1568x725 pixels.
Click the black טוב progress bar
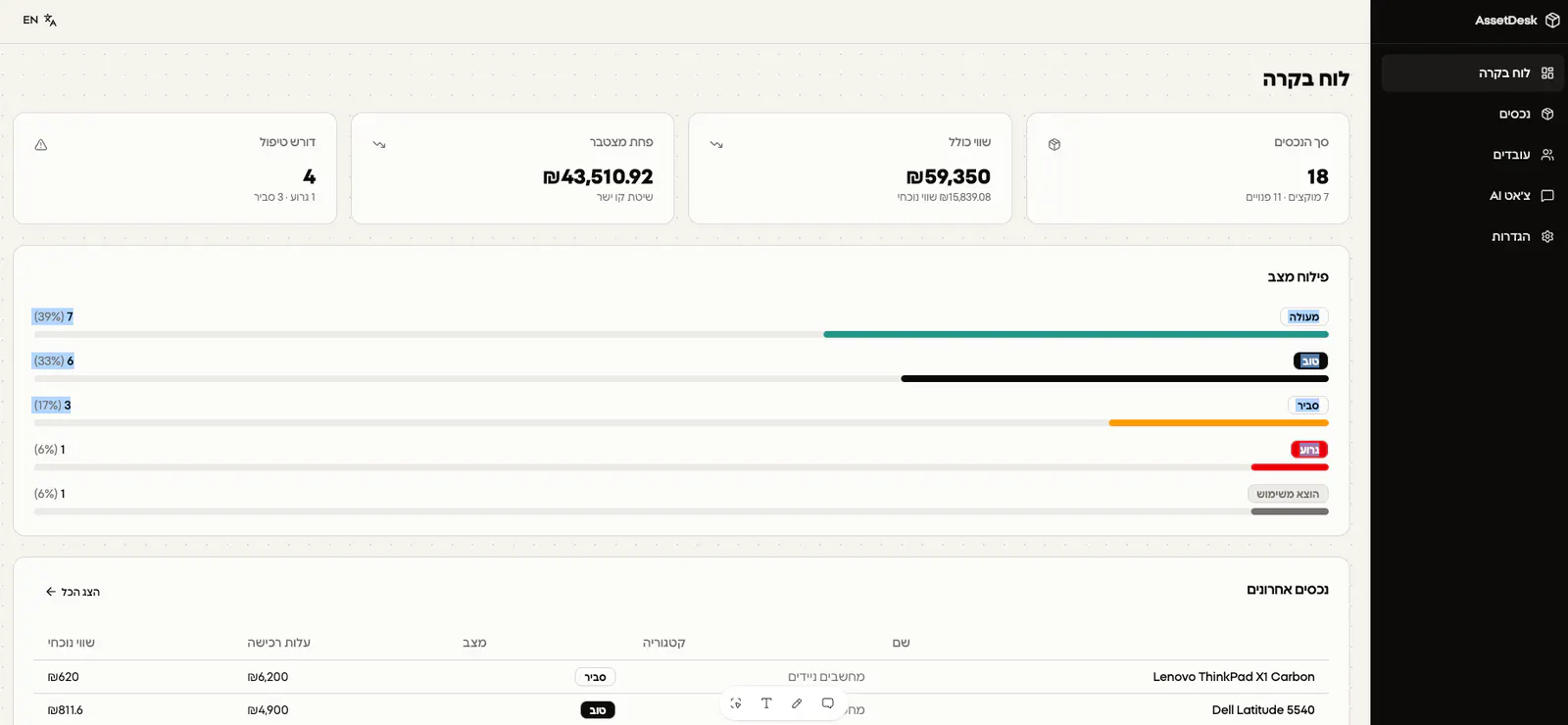click(x=1114, y=378)
